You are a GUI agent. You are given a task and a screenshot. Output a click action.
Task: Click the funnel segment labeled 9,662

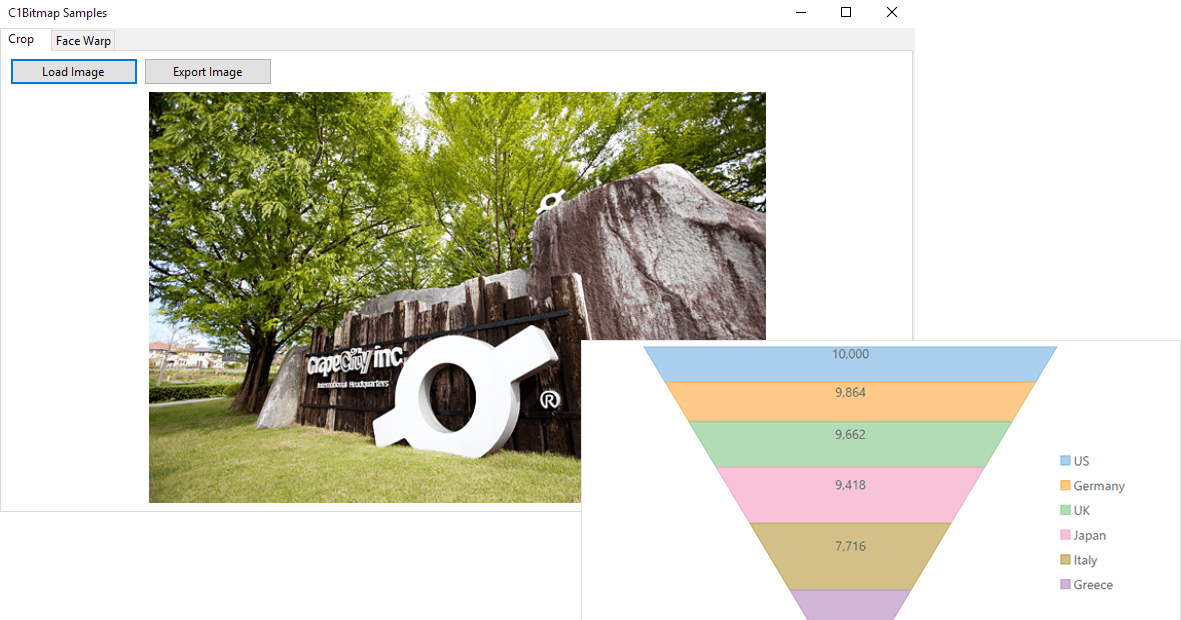[850, 444]
